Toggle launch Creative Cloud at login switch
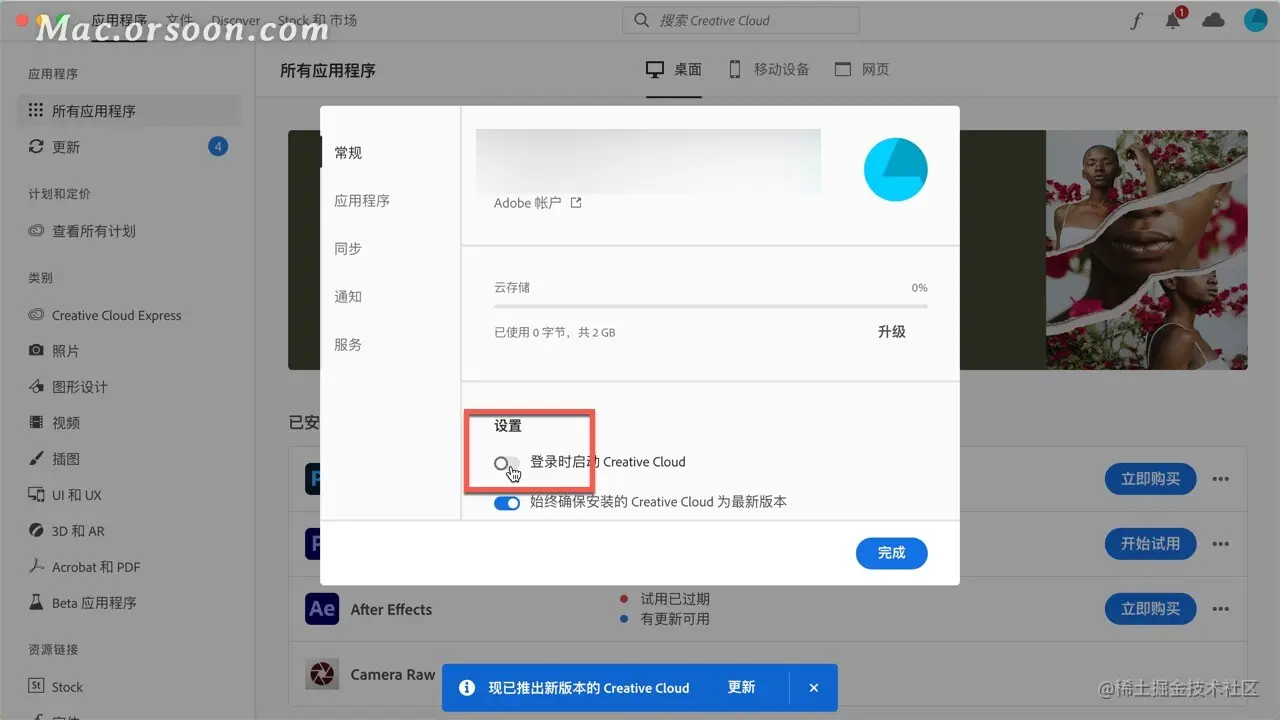 (506, 463)
